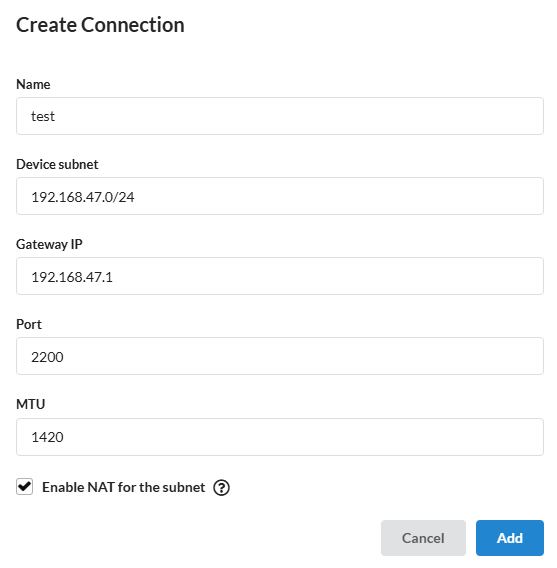Focus the Port input field
The height and width of the screenshot is (568, 557).
[280, 356]
